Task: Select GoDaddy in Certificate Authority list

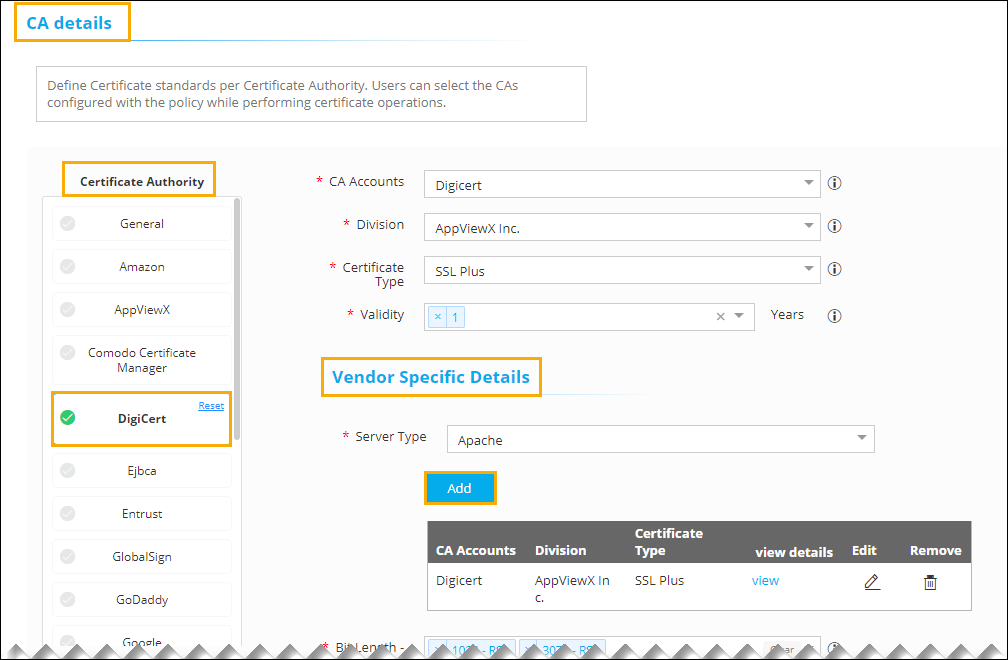Action: point(141,600)
